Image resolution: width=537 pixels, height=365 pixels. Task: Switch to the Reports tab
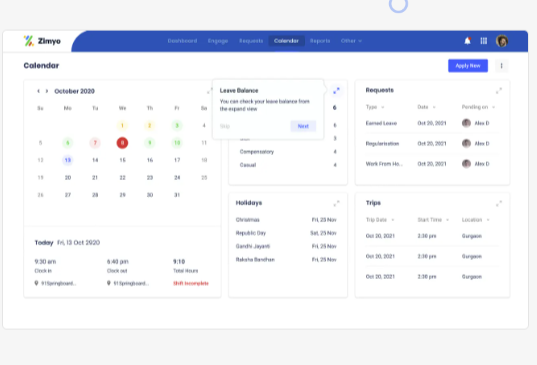coord(320,41)
